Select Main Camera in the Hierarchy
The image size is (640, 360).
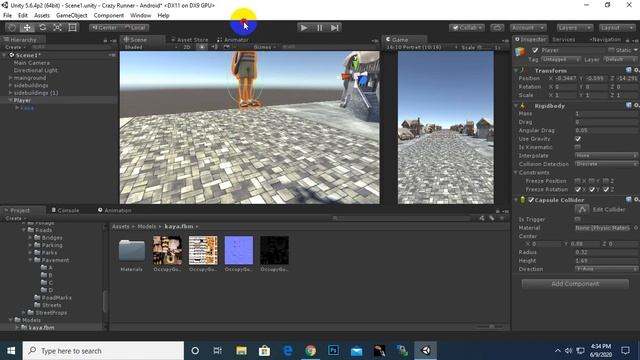point(31,63)
